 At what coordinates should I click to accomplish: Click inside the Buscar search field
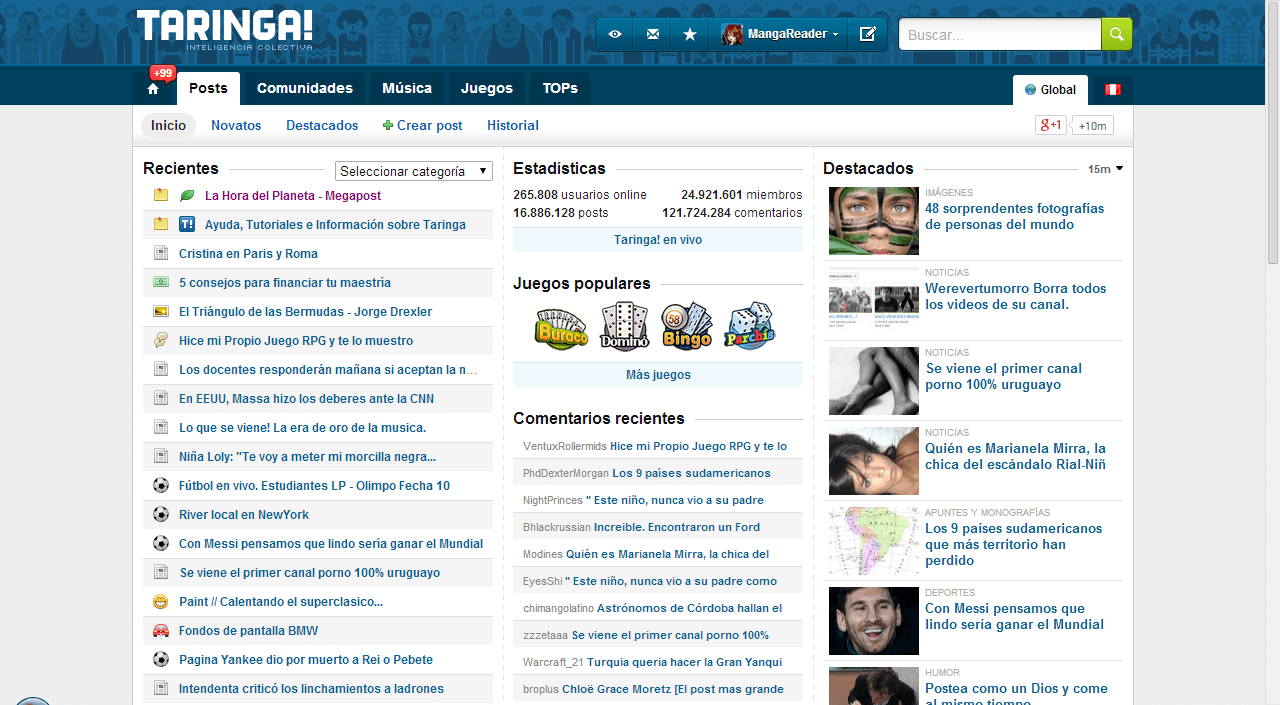click(1000, 34)
